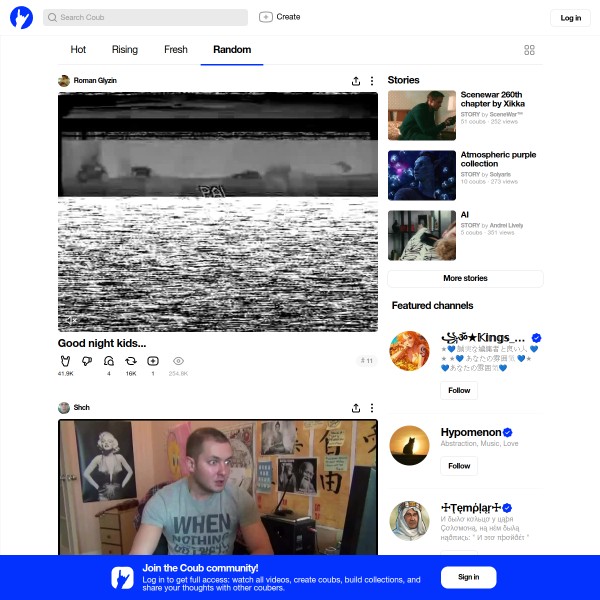This screenshot has height=600, width=600.
Task: Open Shch's channel avatar
Action: click(x=64, y=408)
